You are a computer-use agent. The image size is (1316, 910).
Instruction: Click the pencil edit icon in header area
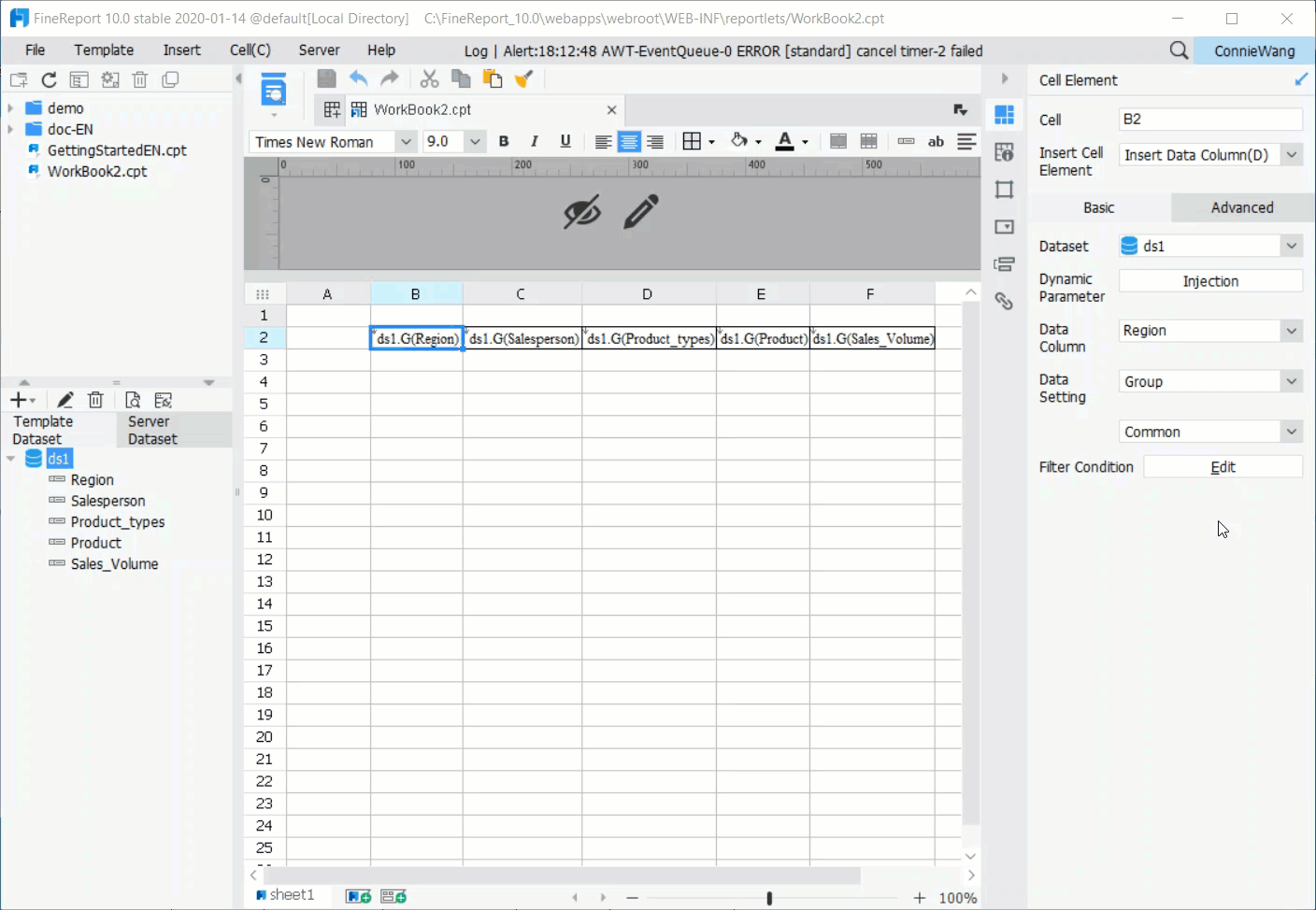coord(641,212)
